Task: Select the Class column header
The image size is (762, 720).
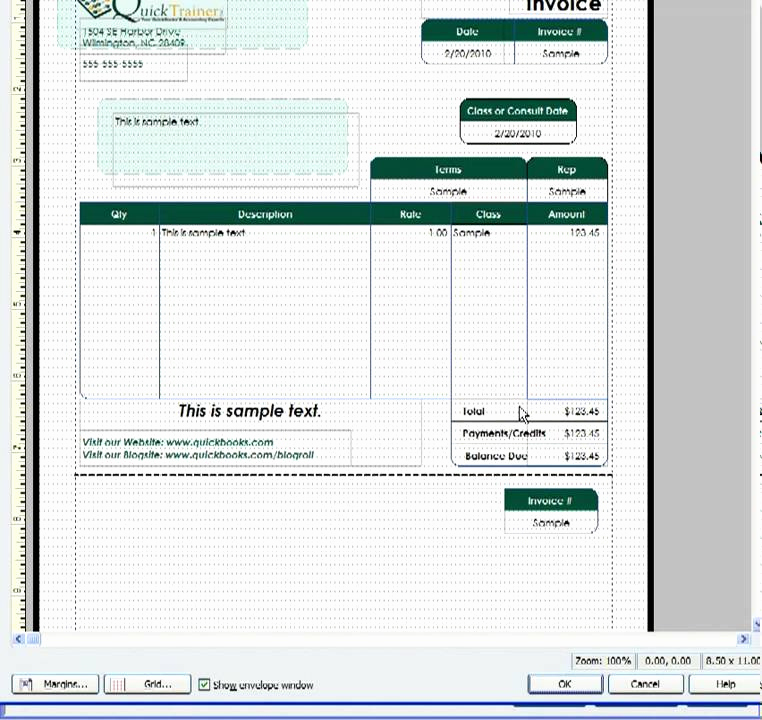Action: pyautogui.click(x=488, y=214)
